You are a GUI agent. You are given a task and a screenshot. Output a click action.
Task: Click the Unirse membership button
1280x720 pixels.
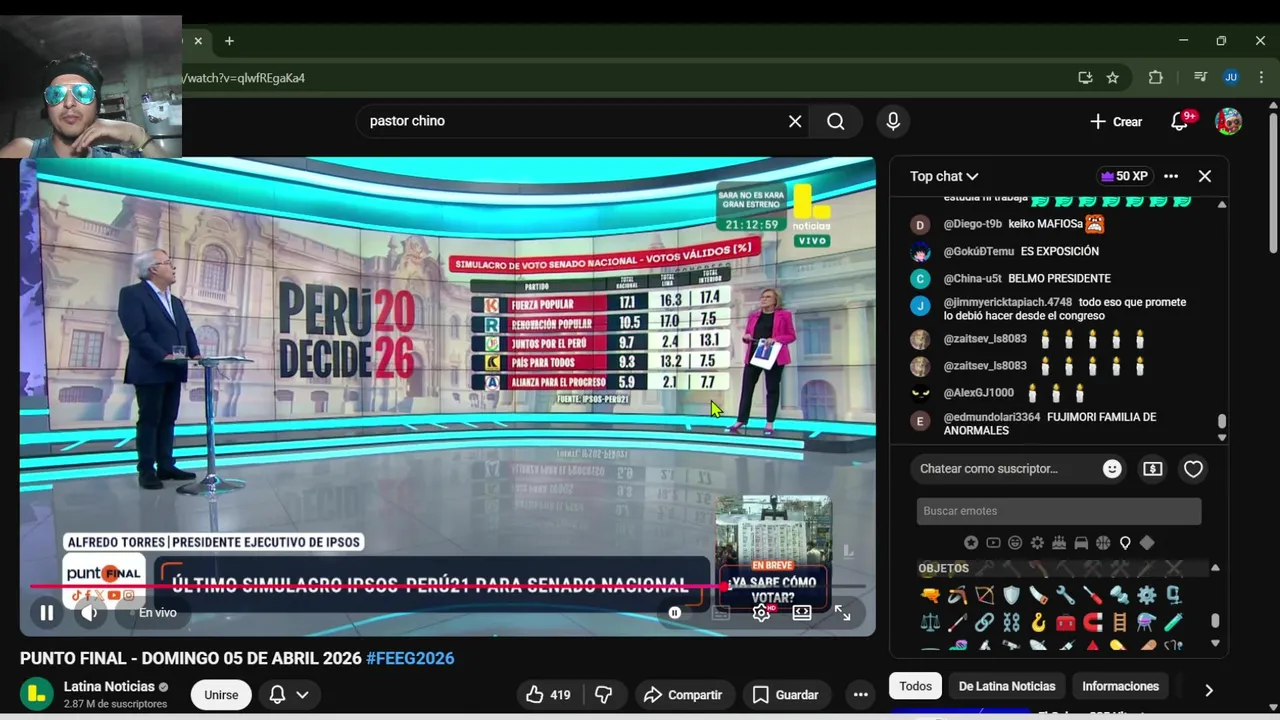click(221, 695)
